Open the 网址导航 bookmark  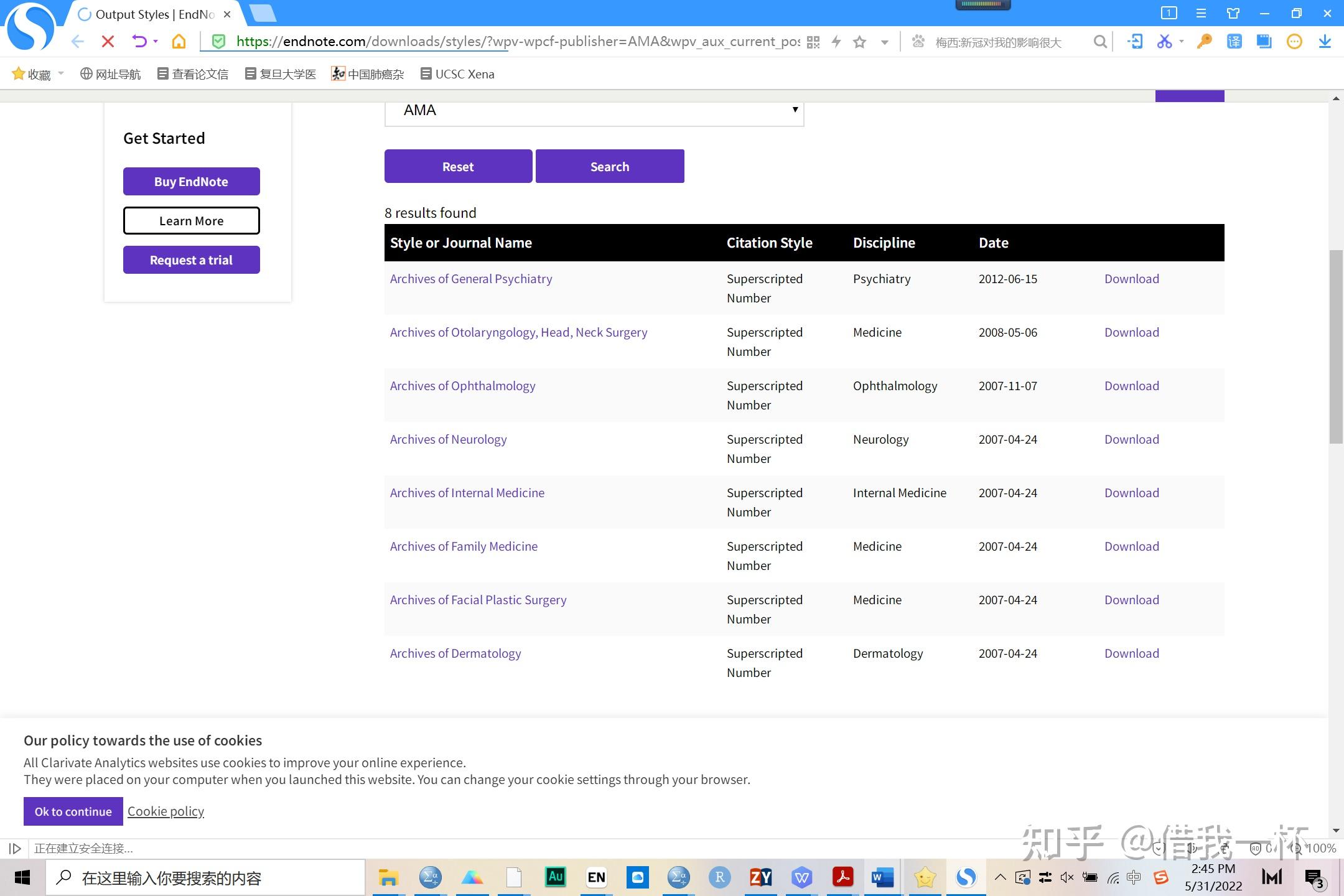110,74
